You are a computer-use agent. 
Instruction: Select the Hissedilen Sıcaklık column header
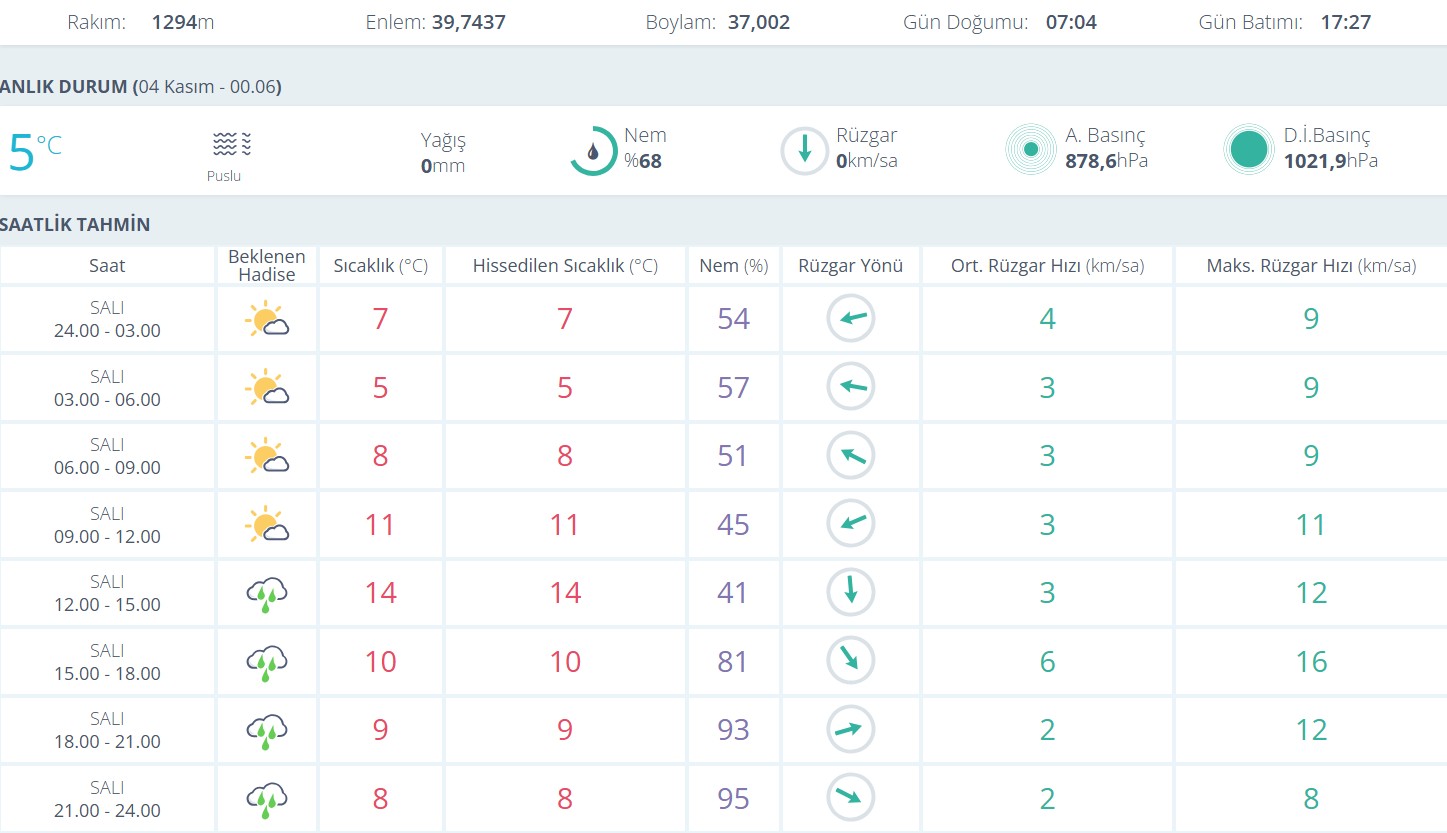pyautogui.click(x=565, y=266)
